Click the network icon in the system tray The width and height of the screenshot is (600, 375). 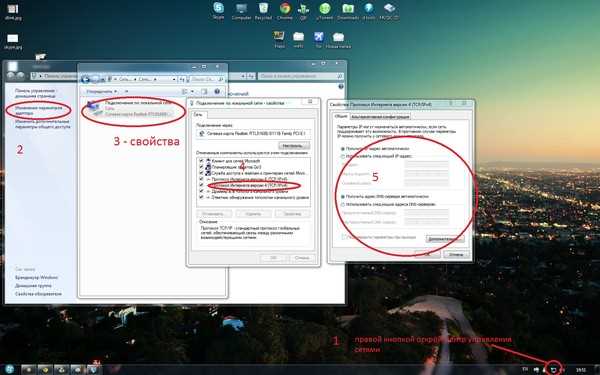point(553,369)
